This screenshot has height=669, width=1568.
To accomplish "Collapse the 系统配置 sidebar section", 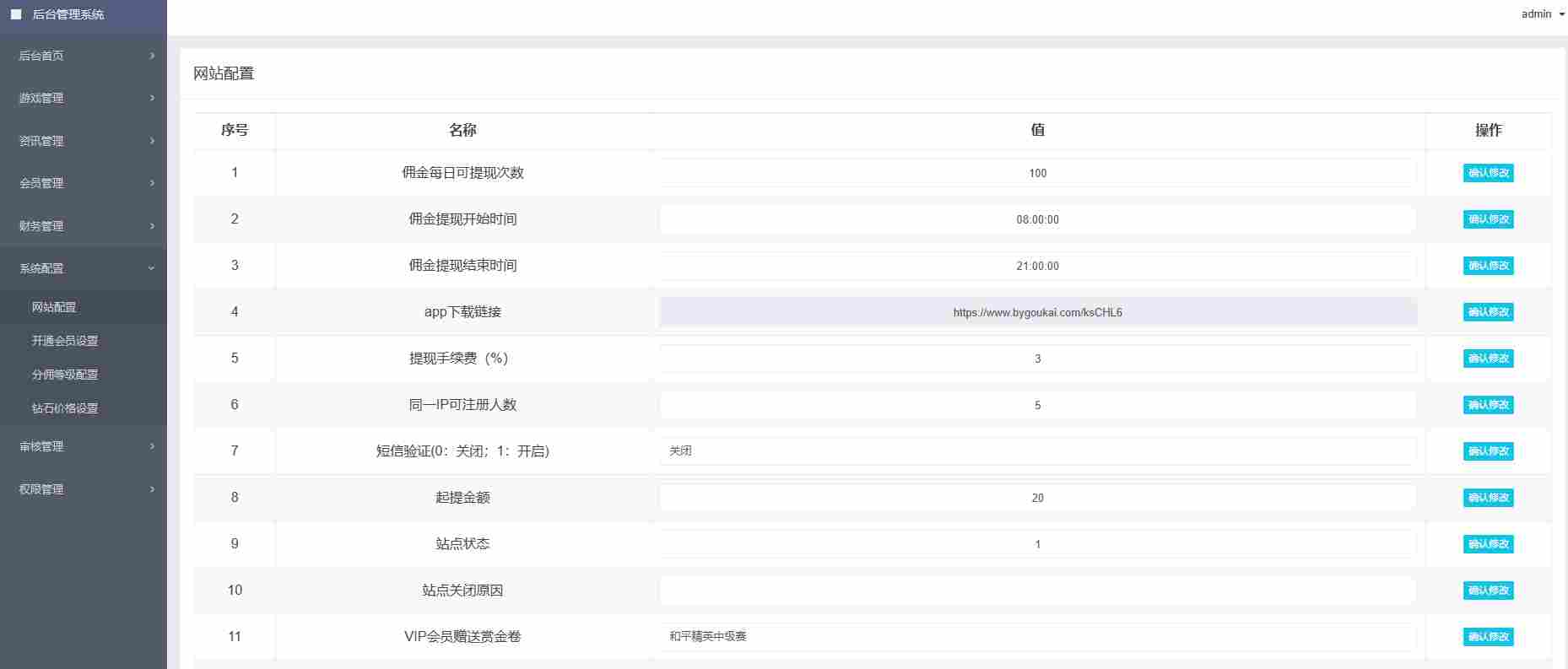I will click(x=83, y=268).
